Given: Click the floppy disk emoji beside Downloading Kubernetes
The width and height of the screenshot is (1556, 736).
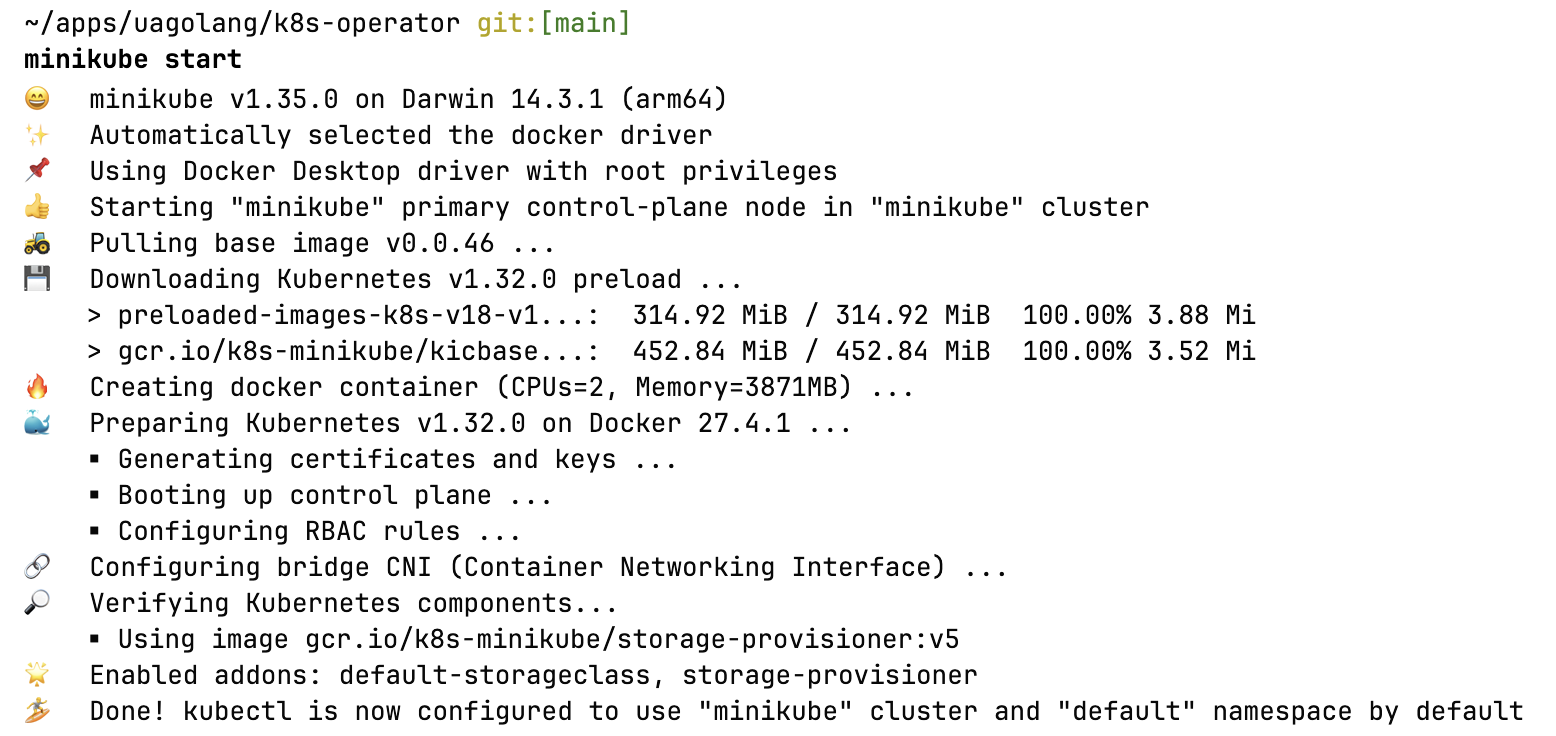Looking at the screenshot, I should [37, 279].
